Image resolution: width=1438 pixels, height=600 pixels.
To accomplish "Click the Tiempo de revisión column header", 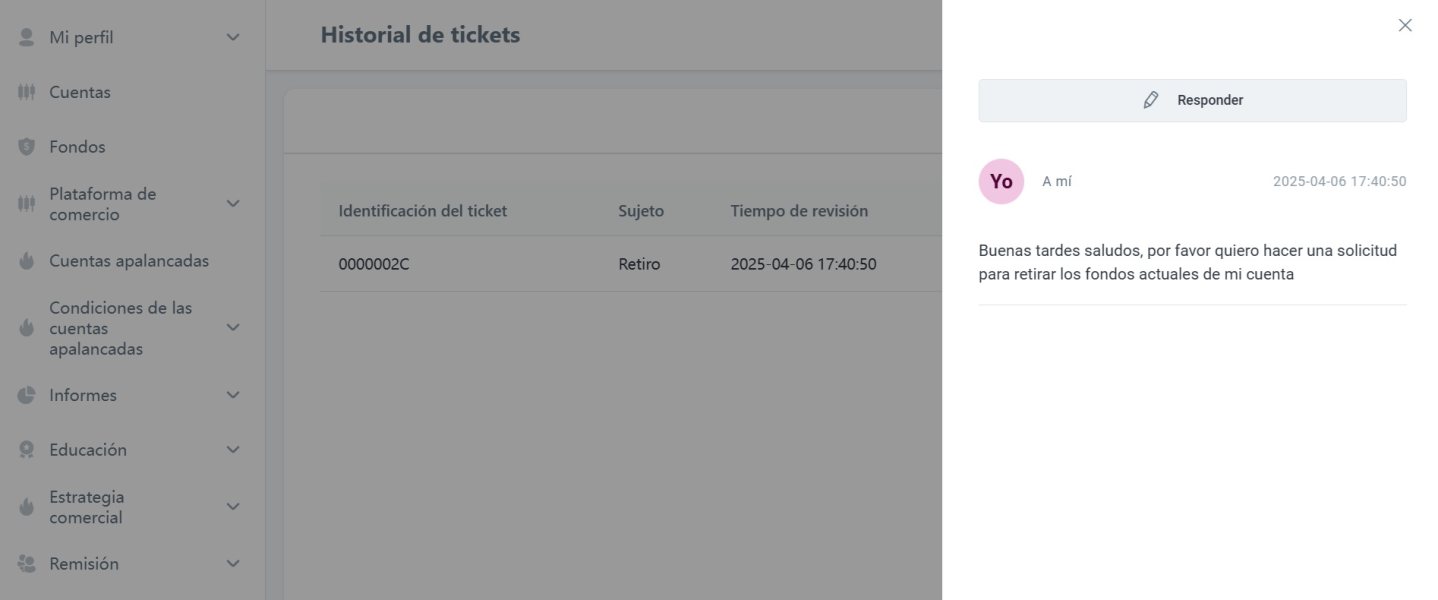I will [x=799, y=211].
